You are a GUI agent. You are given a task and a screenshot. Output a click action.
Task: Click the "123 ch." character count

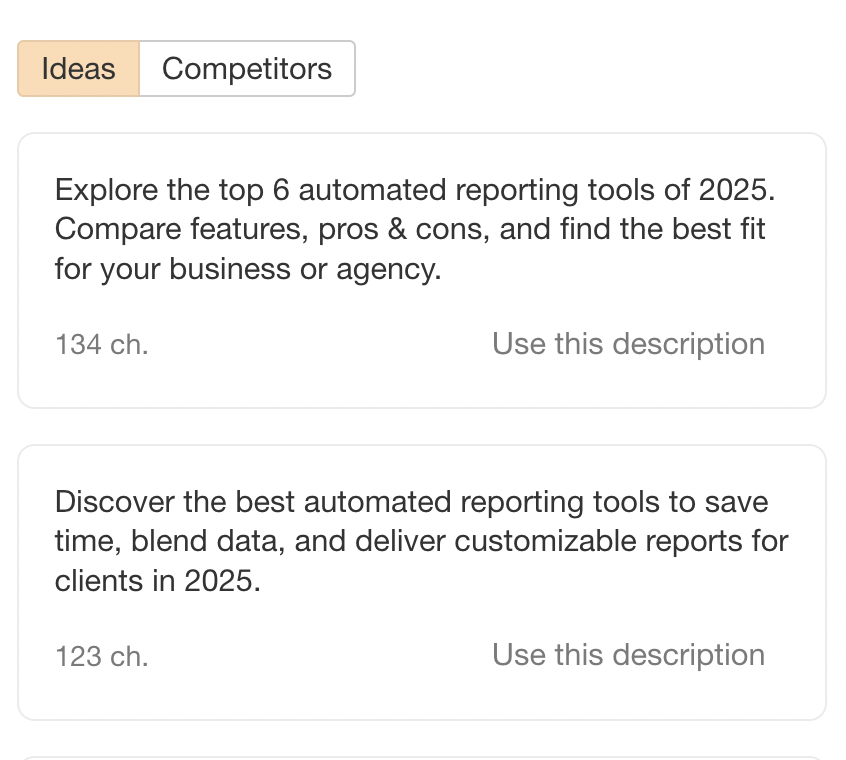pyautogui.click(x=101, y=656)
